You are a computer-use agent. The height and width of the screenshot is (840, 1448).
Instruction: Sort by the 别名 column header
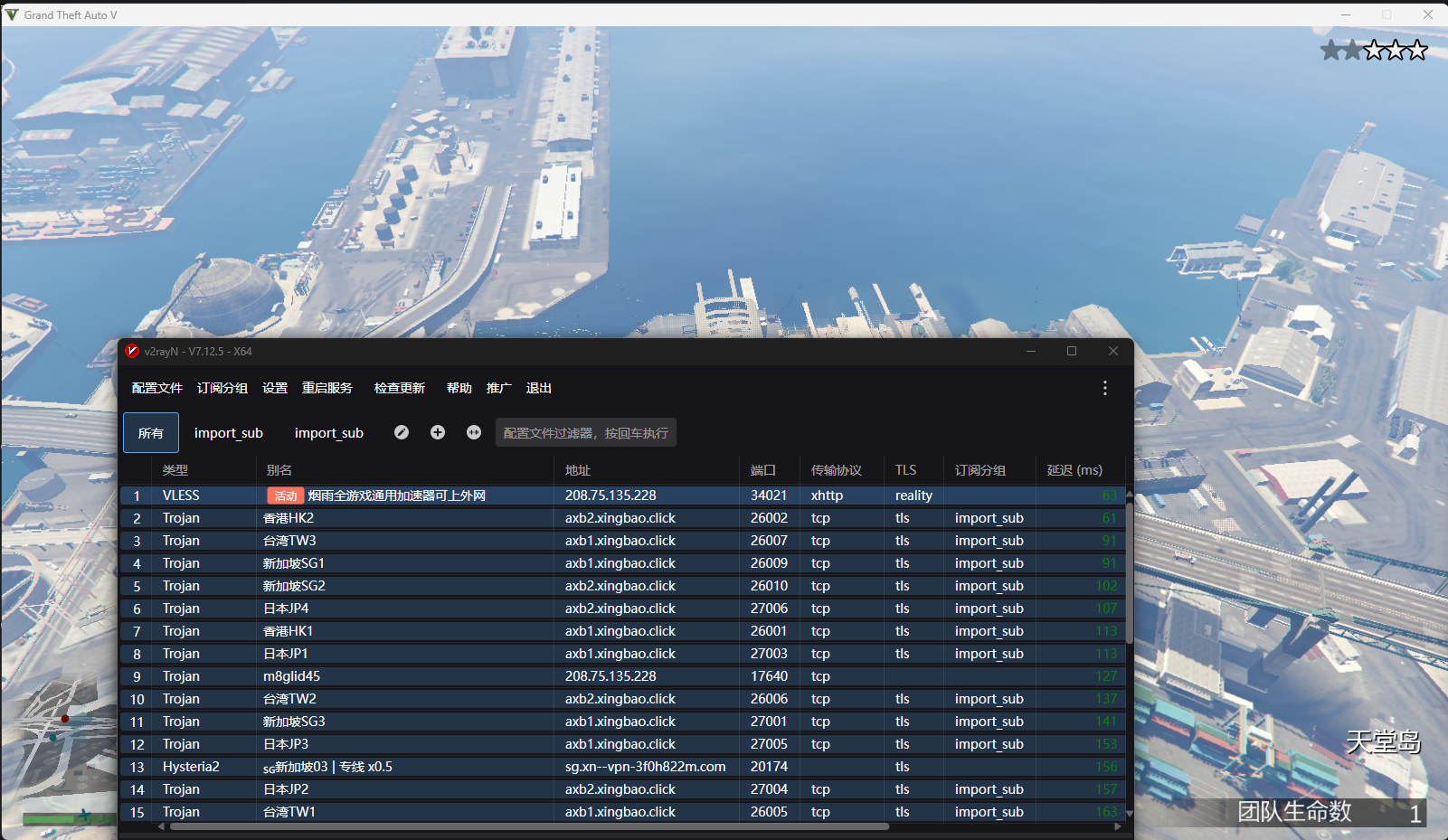(404, 470)
